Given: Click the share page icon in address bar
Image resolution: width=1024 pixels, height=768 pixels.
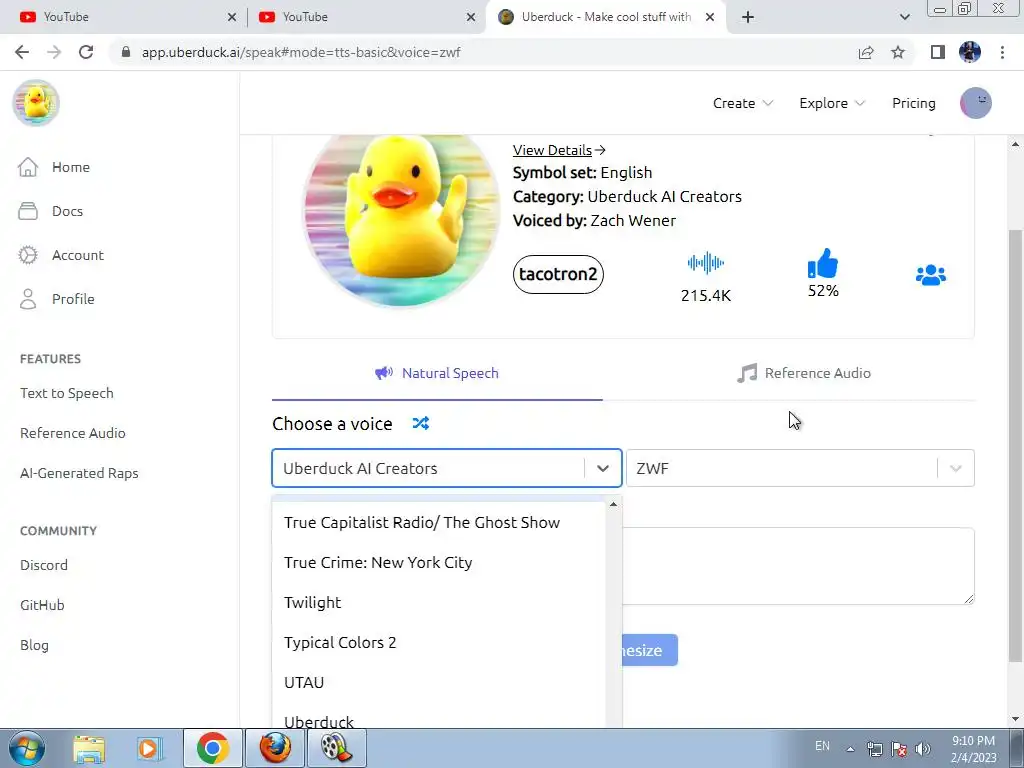Looking at the screenshot, I should 866,52.
